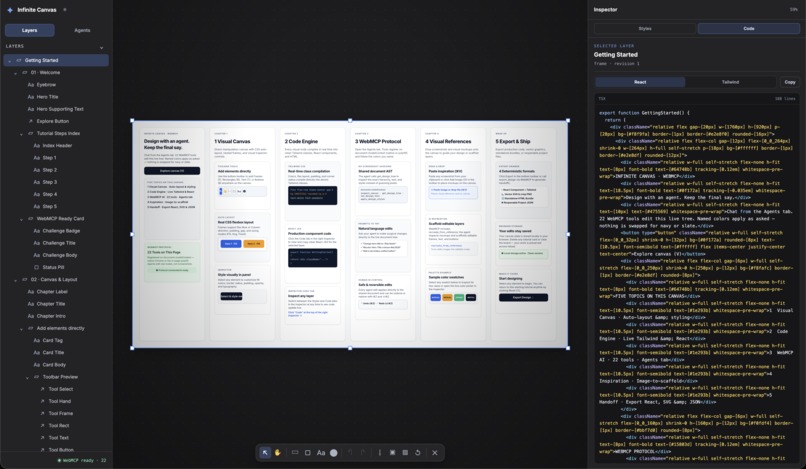
Task: Click the vertical bar icon after redo
Action: [x=380, y=453]
